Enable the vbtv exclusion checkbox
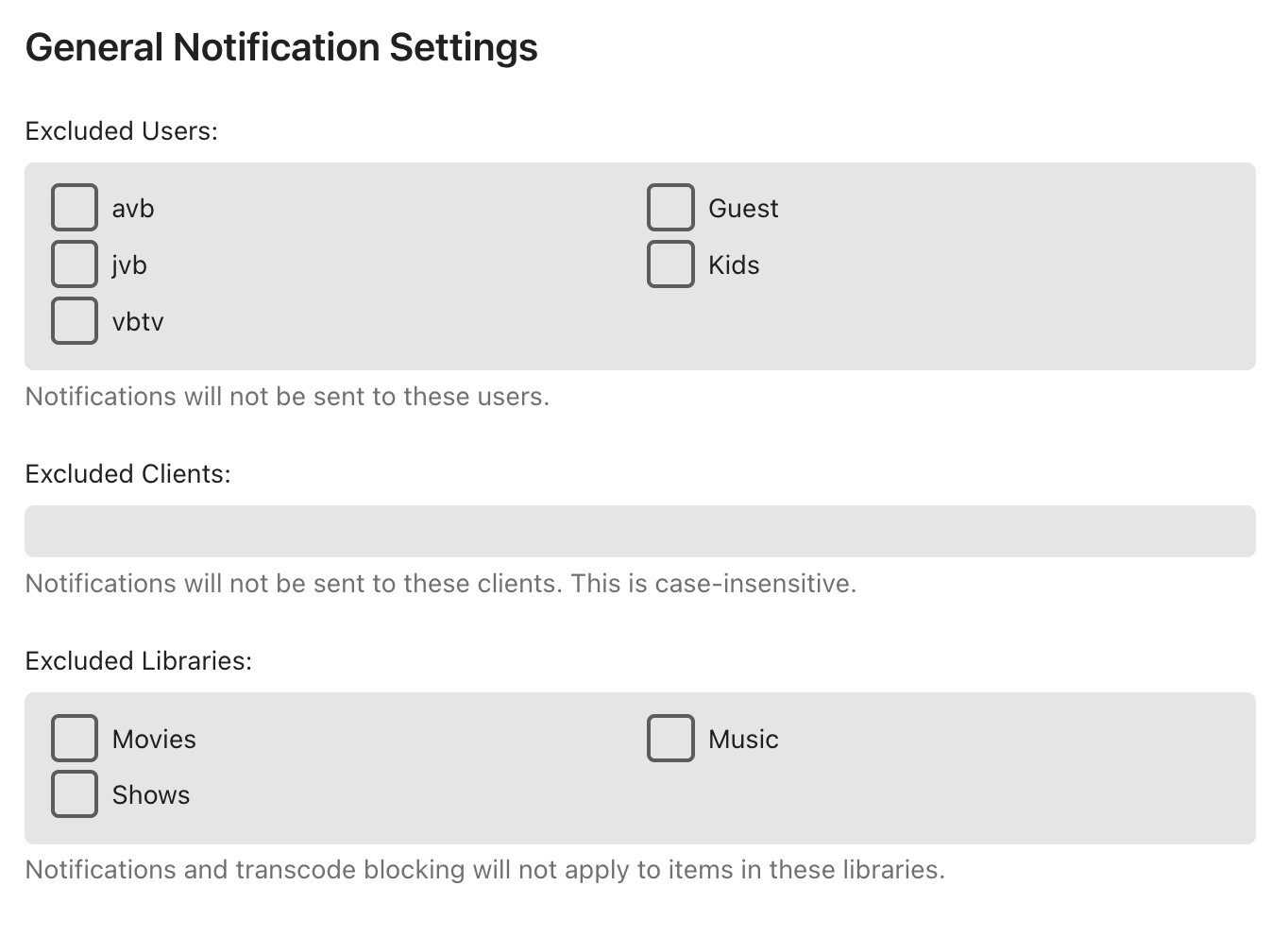Image resolution: width=1288 pixels, height=937 pixels. click(75, 321)
